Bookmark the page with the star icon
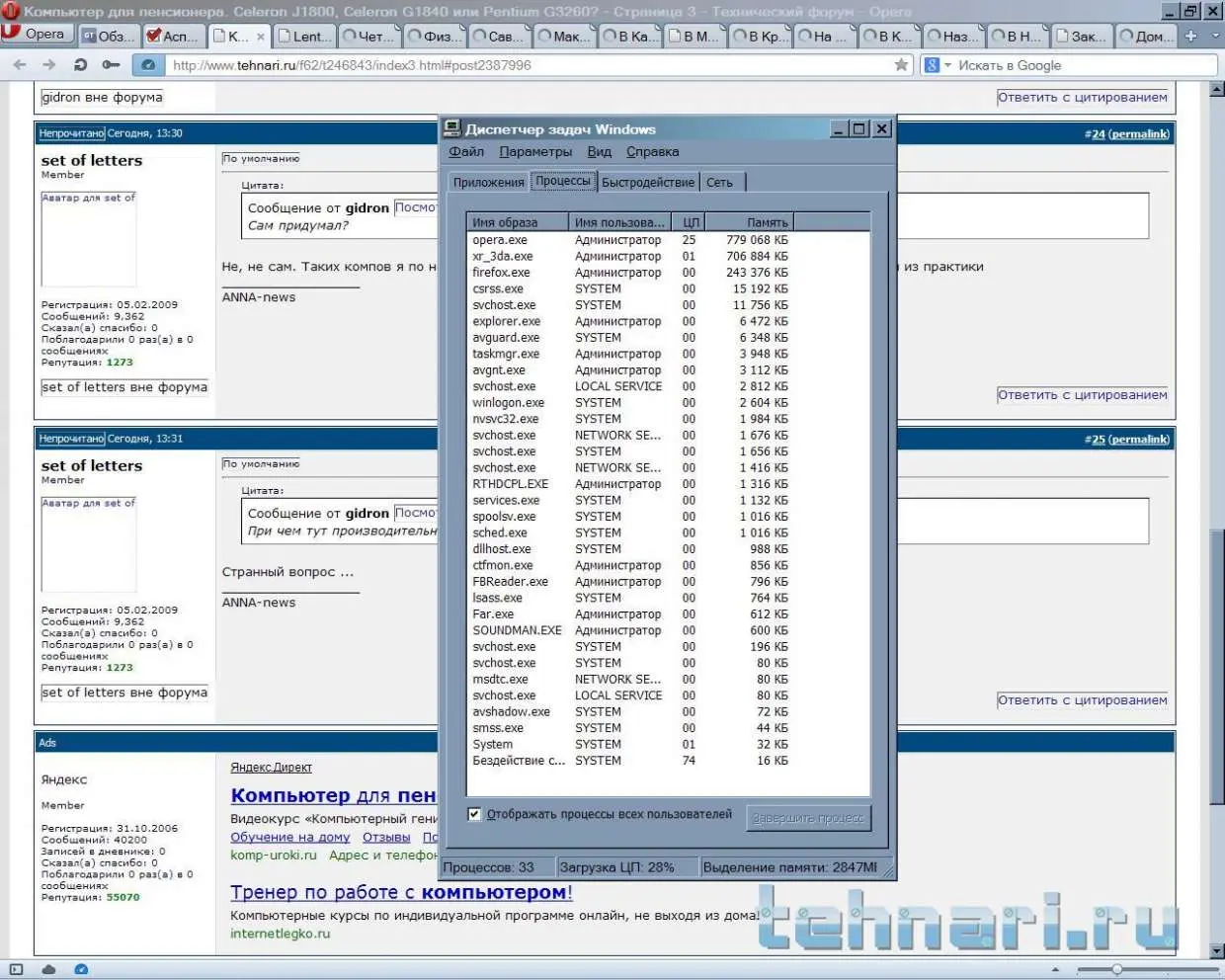Image resolution: width=1225 pixels, height=980 pixels. [x=901, y=65]
